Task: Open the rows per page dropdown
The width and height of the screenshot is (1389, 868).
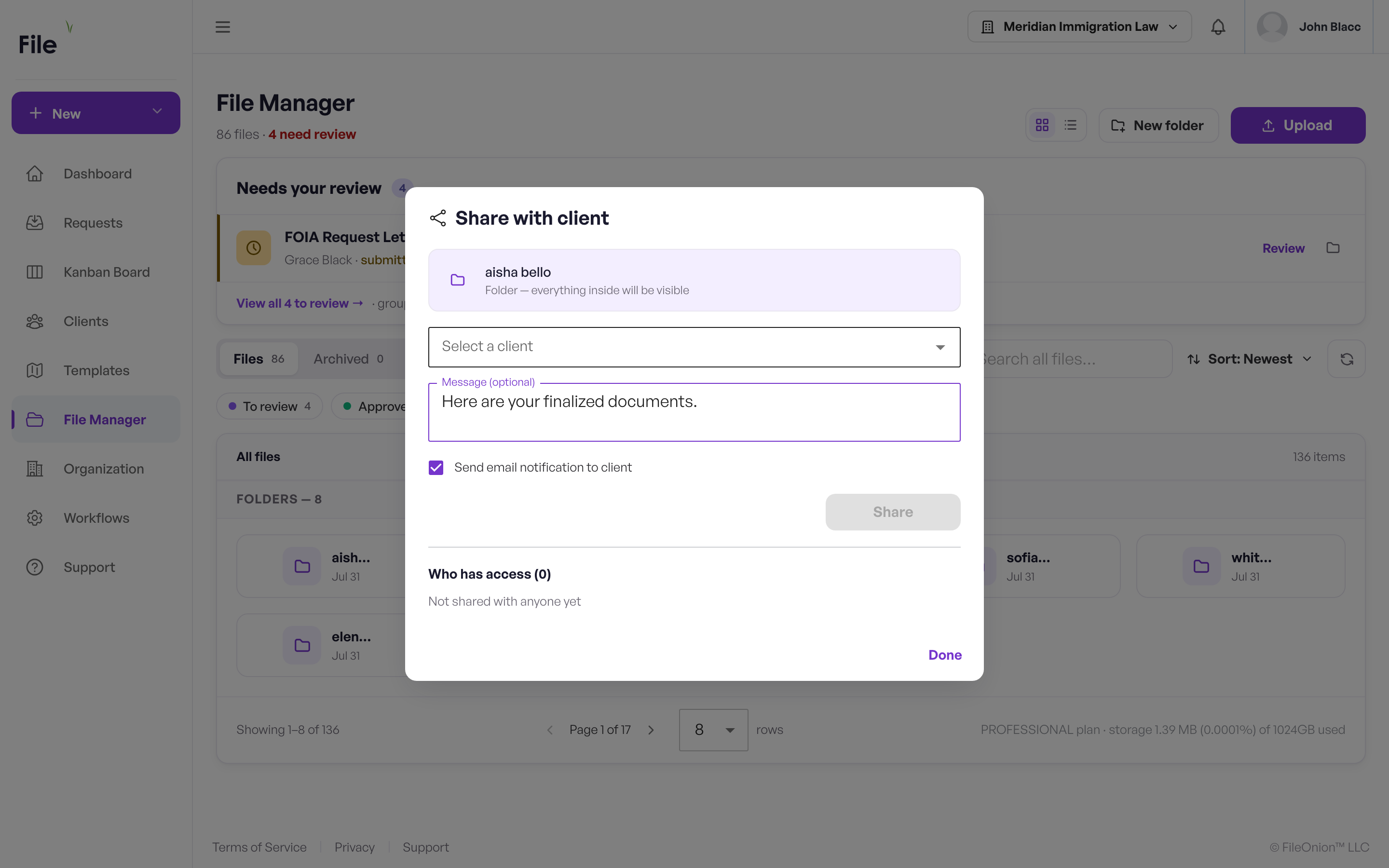Action: coord(713,730)
